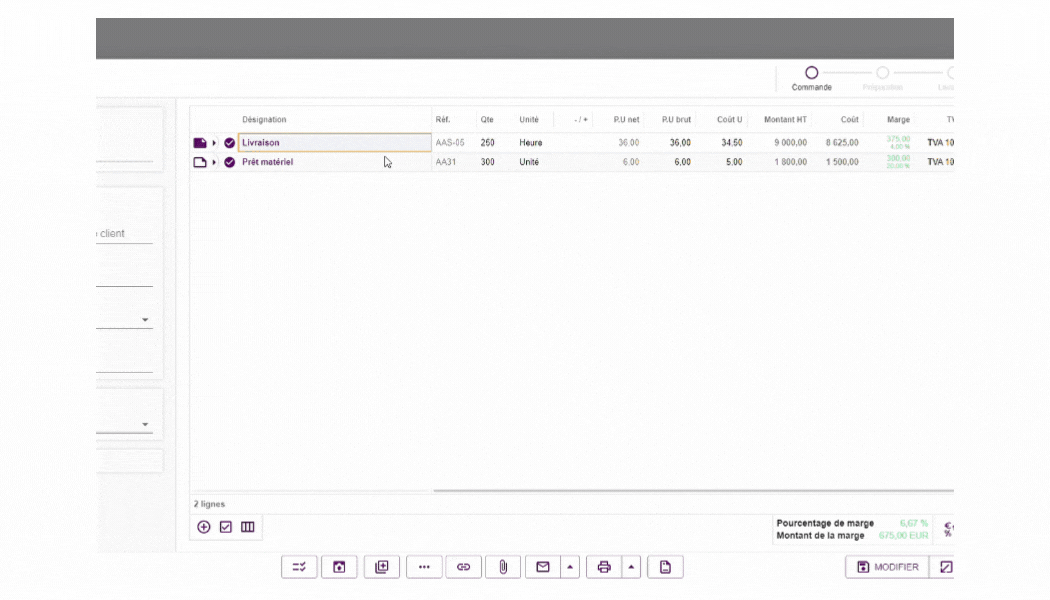
Task: Click the horizontal scrollbar under the table
Action: [x=693, y=491]
